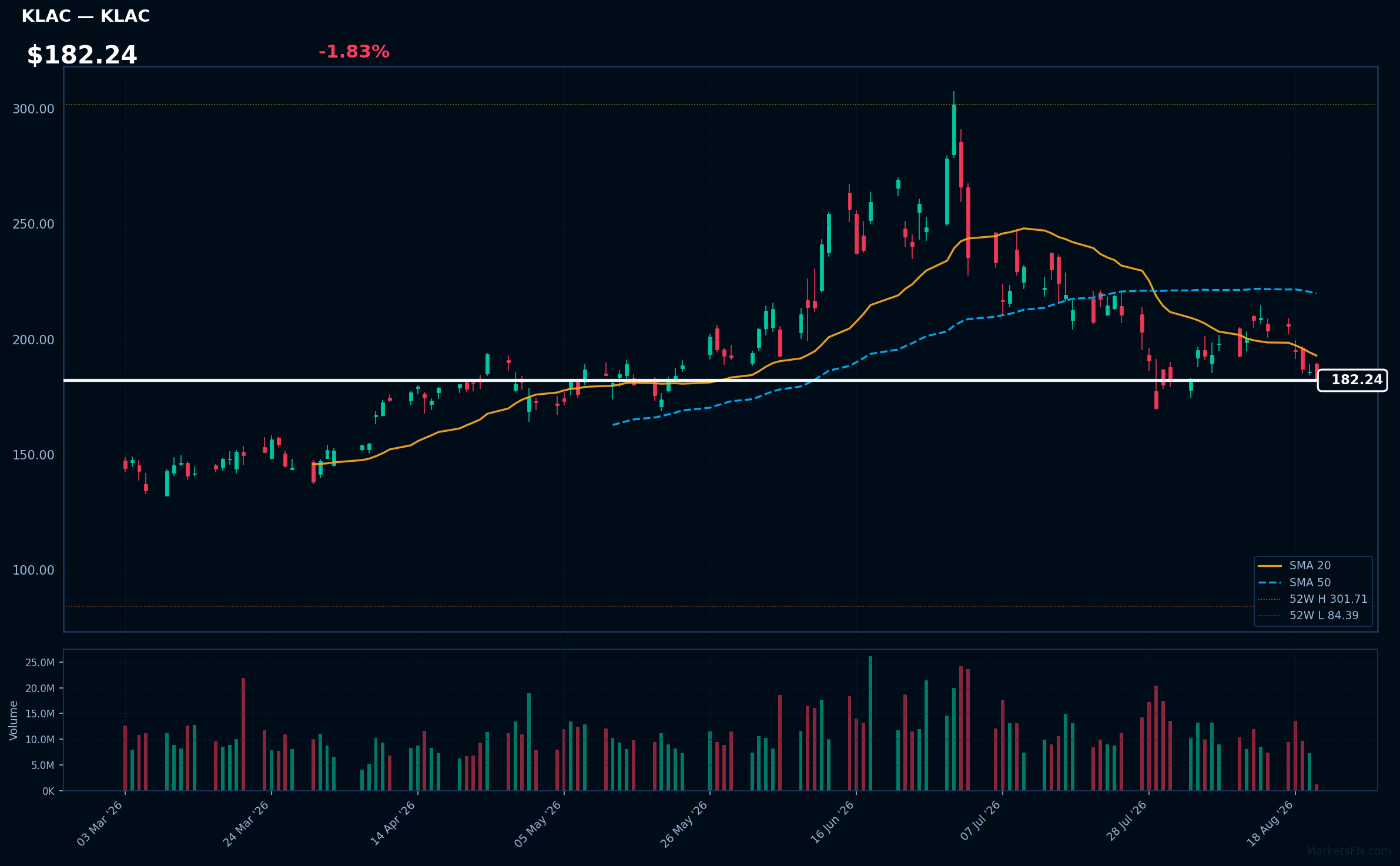Click the 03 Mar '26 date label
Image resolution: width=1400 pixels, height=866 pixels.
coord(101,823)
